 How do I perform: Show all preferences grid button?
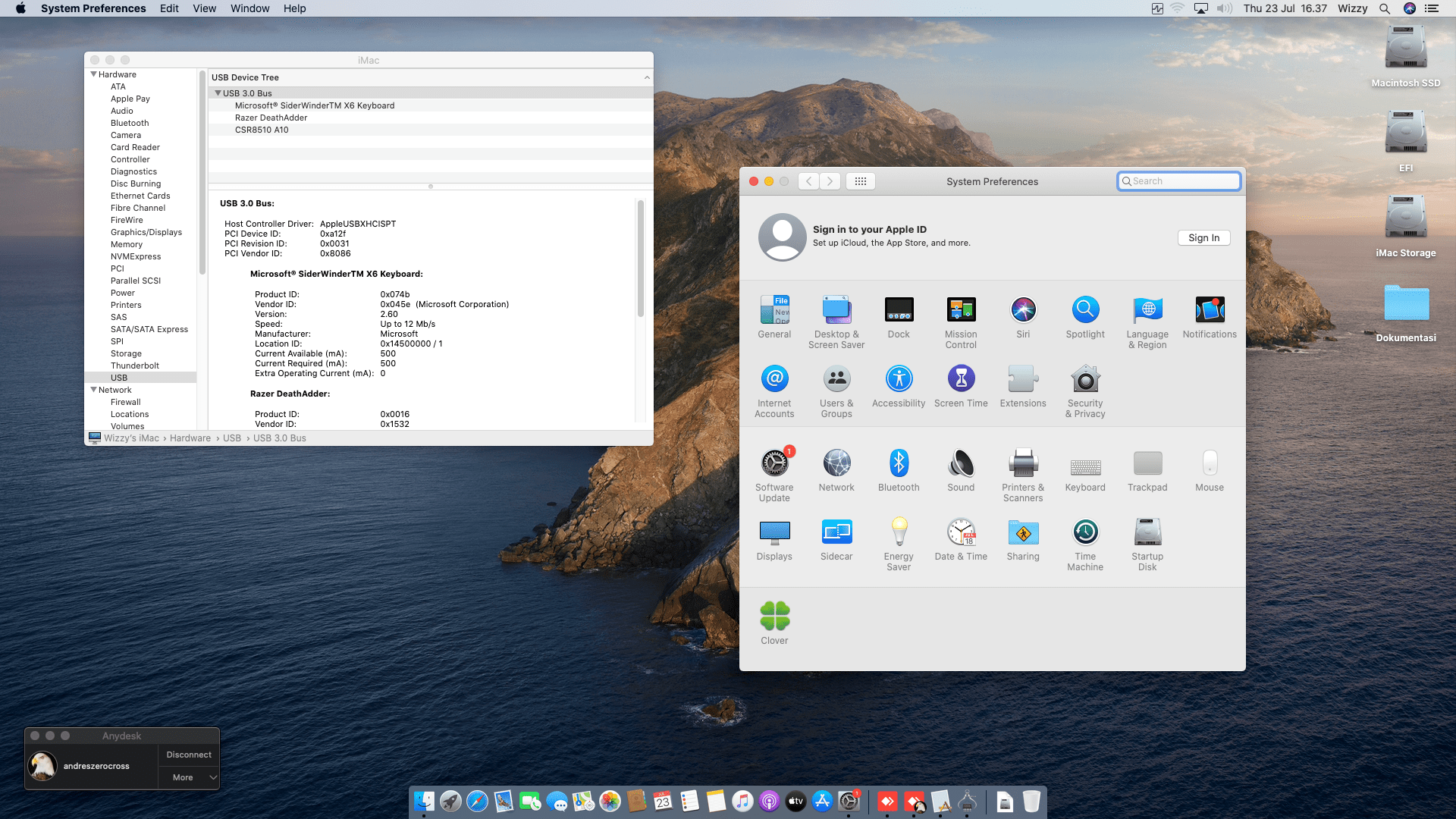tap(860, 181)
